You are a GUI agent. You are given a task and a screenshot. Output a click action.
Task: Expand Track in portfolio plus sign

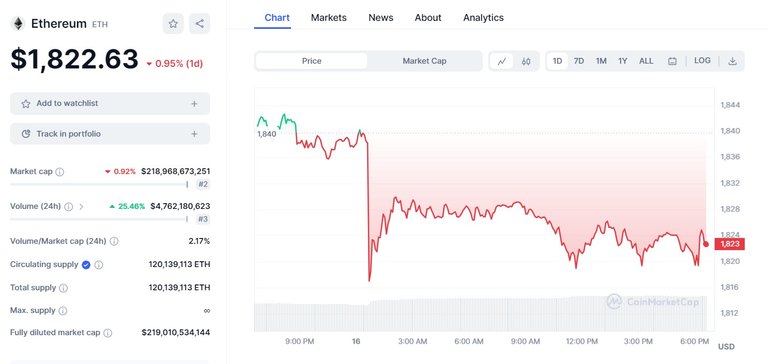[x=194, y=134]
